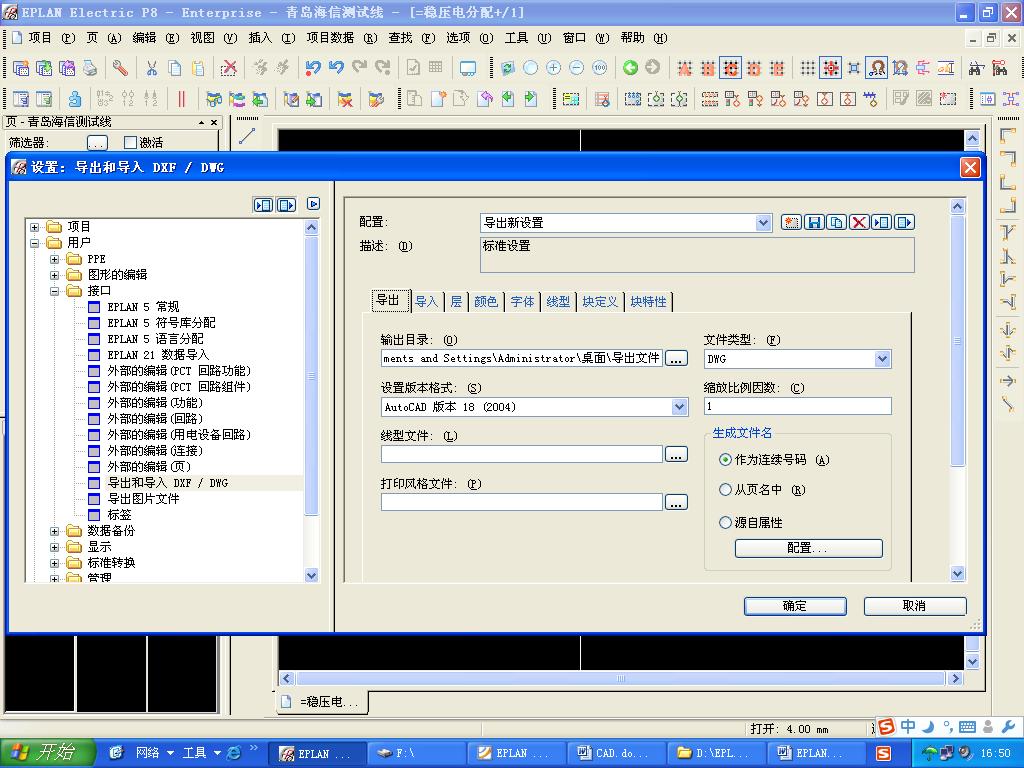Copy the configuration scheme
The width and height of the screenshot is (1024, 768).
click(x=837, y=222)
